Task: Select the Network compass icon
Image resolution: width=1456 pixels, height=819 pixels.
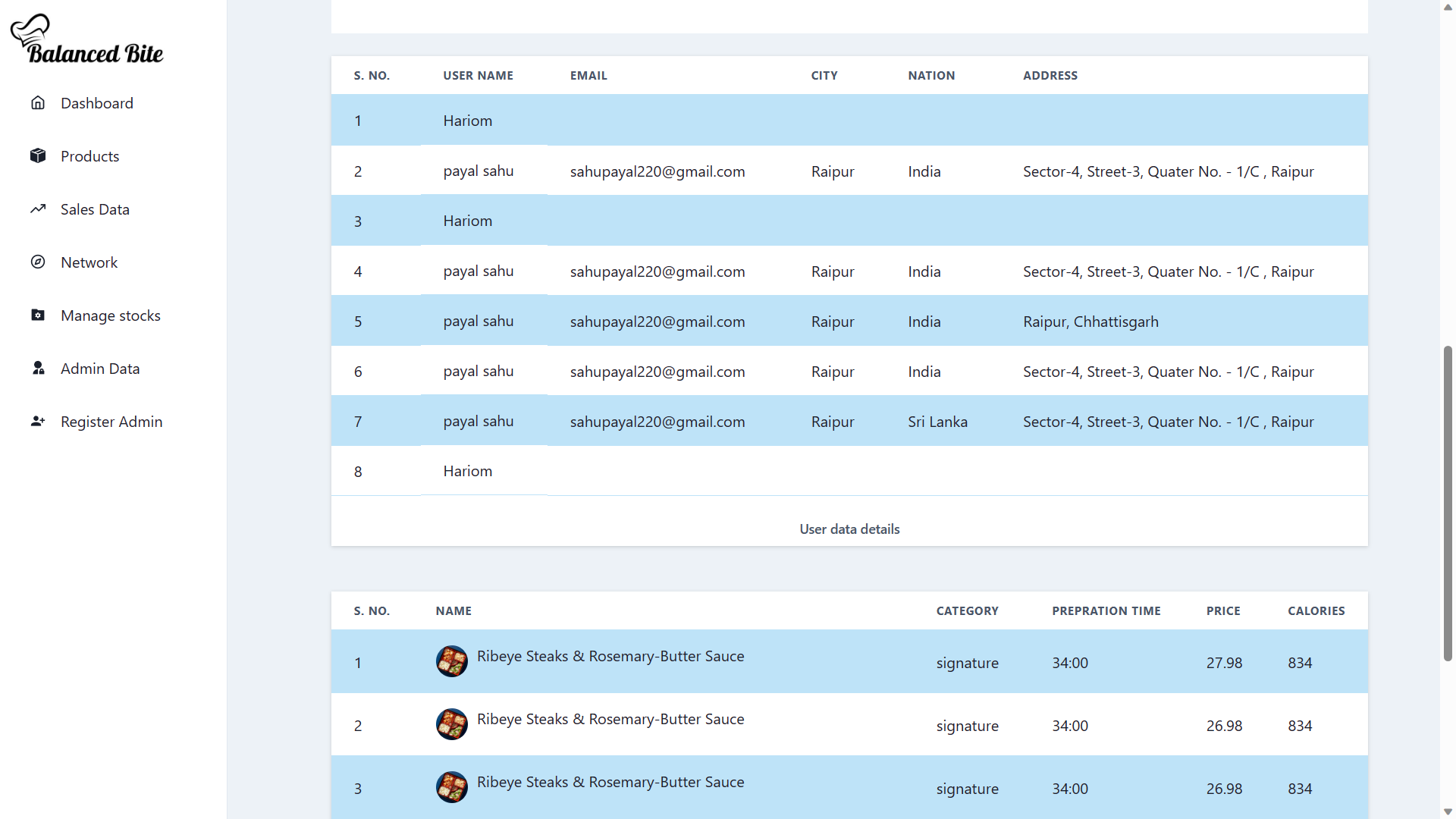Action: point(38,262)
